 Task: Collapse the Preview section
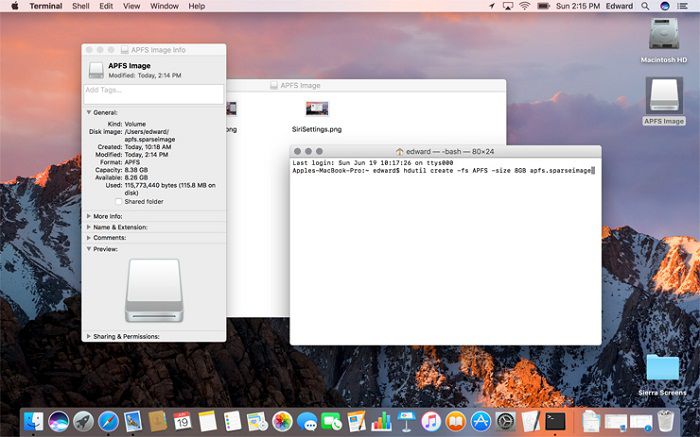point(89,249)
